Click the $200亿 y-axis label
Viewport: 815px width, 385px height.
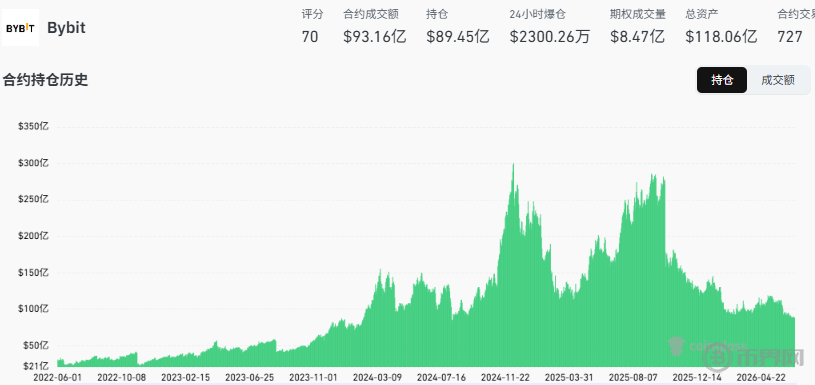pyautogui.click(x=33, y=236)
